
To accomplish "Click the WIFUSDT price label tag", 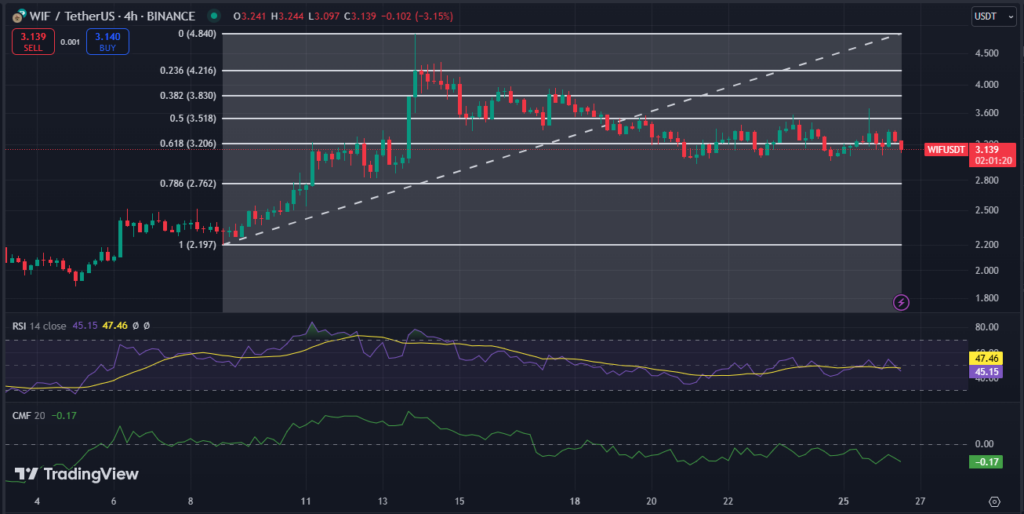I will point(946,150).
